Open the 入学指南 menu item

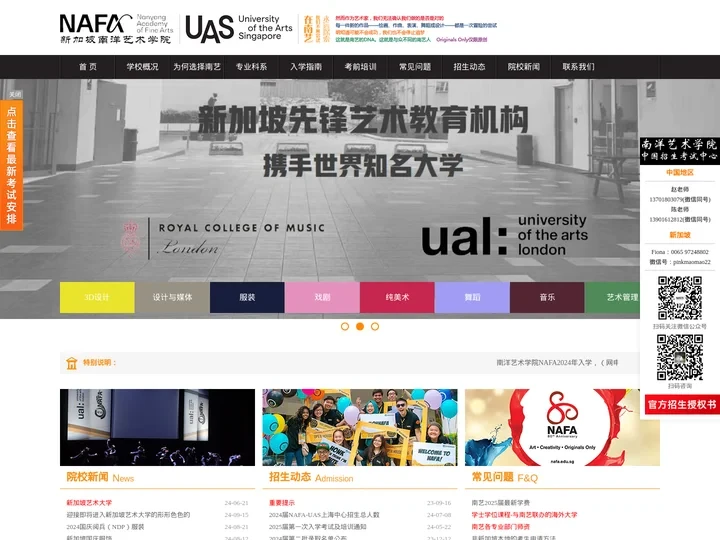(306, 67)
